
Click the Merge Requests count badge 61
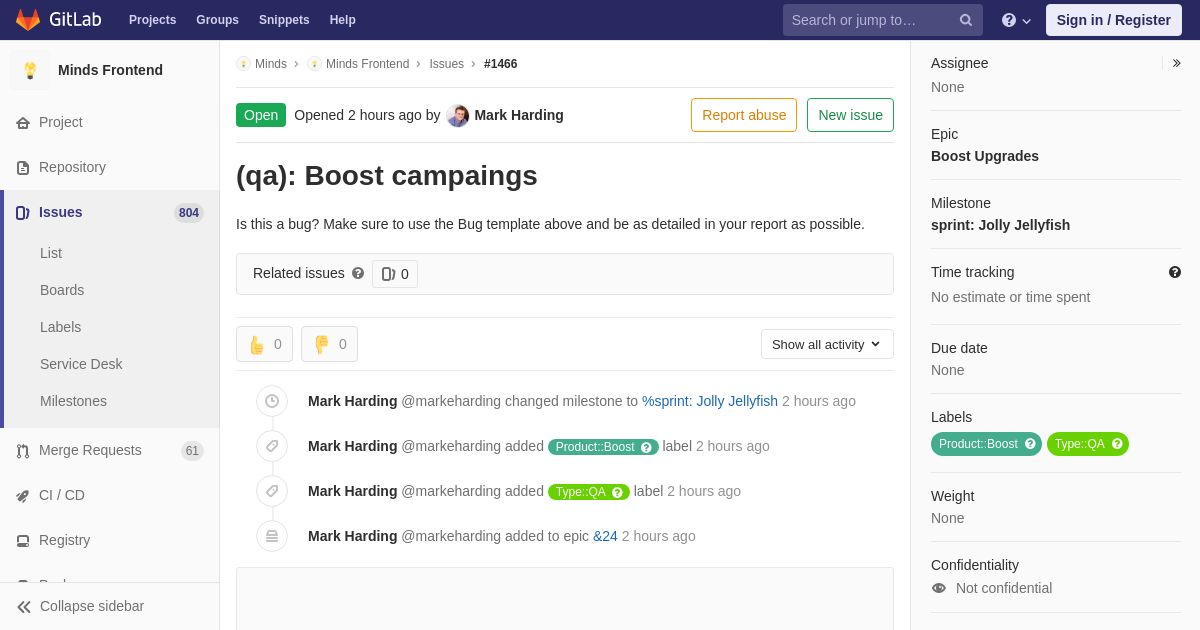tap(192, 451)
